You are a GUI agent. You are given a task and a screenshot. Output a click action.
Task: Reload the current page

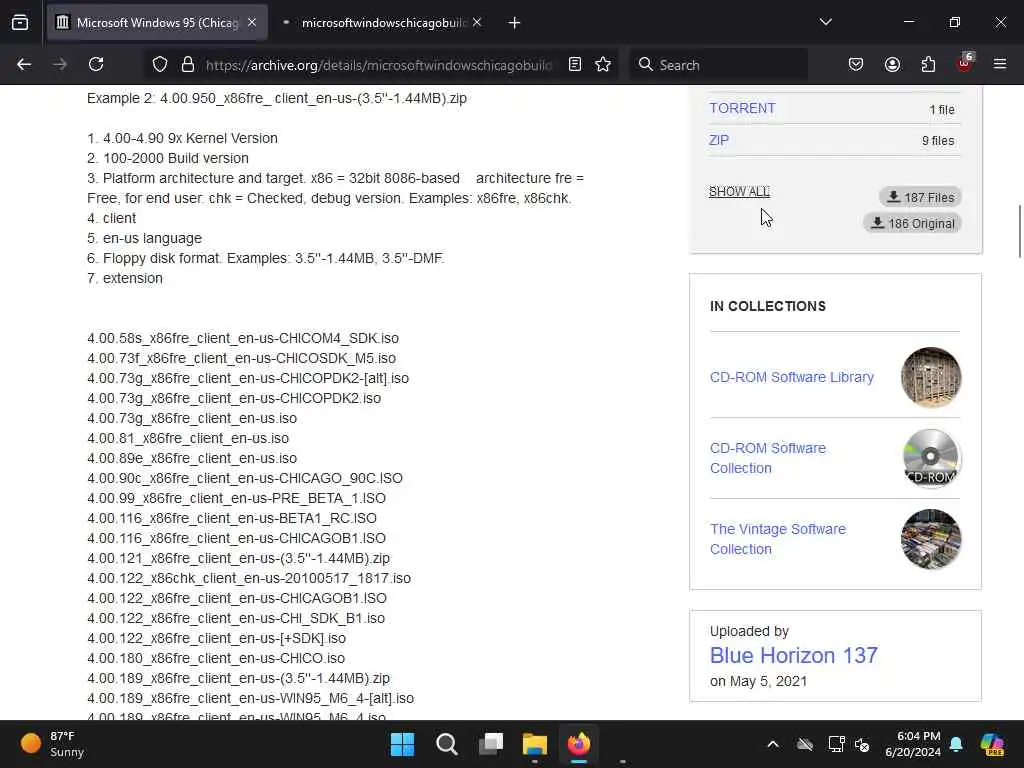pos(96,64)
